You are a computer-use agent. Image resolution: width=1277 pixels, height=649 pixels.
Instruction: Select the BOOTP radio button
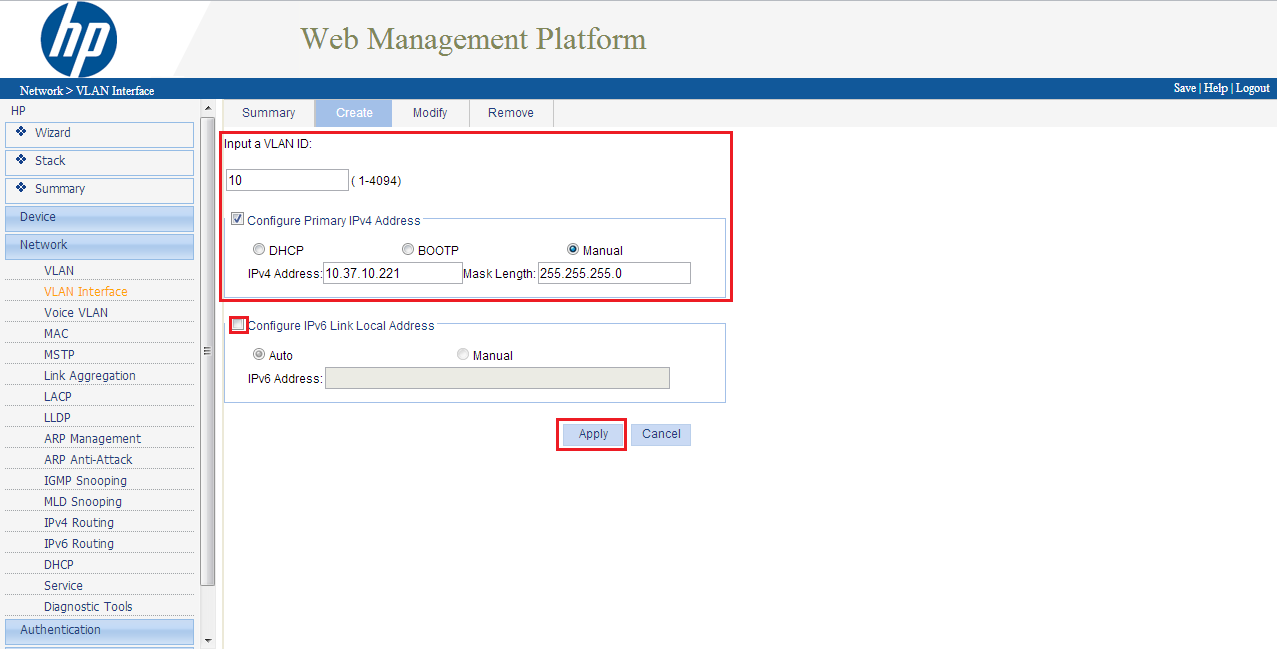click(408, 250)
